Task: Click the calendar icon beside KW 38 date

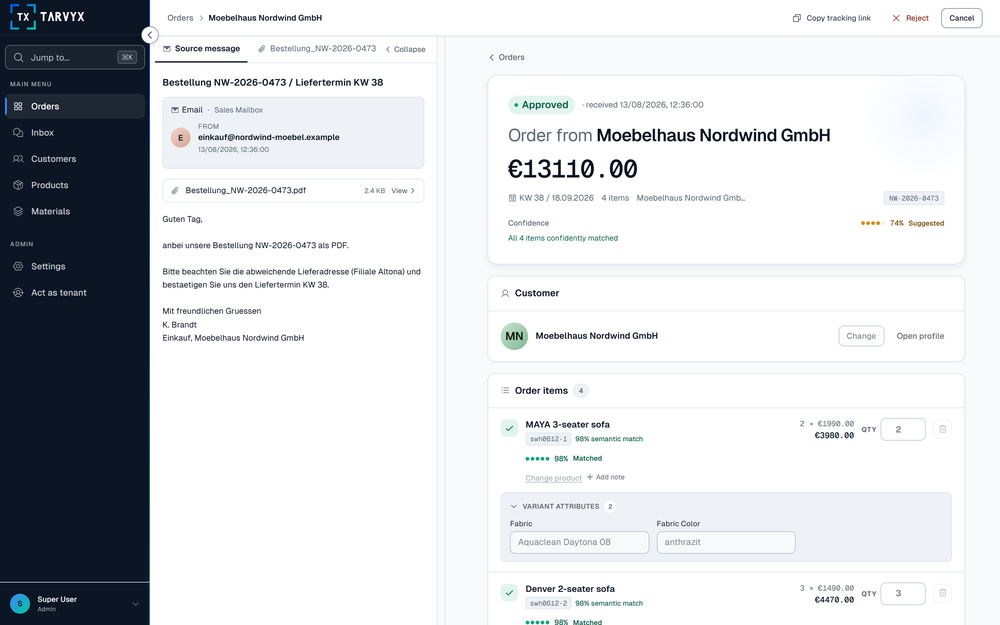Action: pyautogui.click(x=512, y=198)
